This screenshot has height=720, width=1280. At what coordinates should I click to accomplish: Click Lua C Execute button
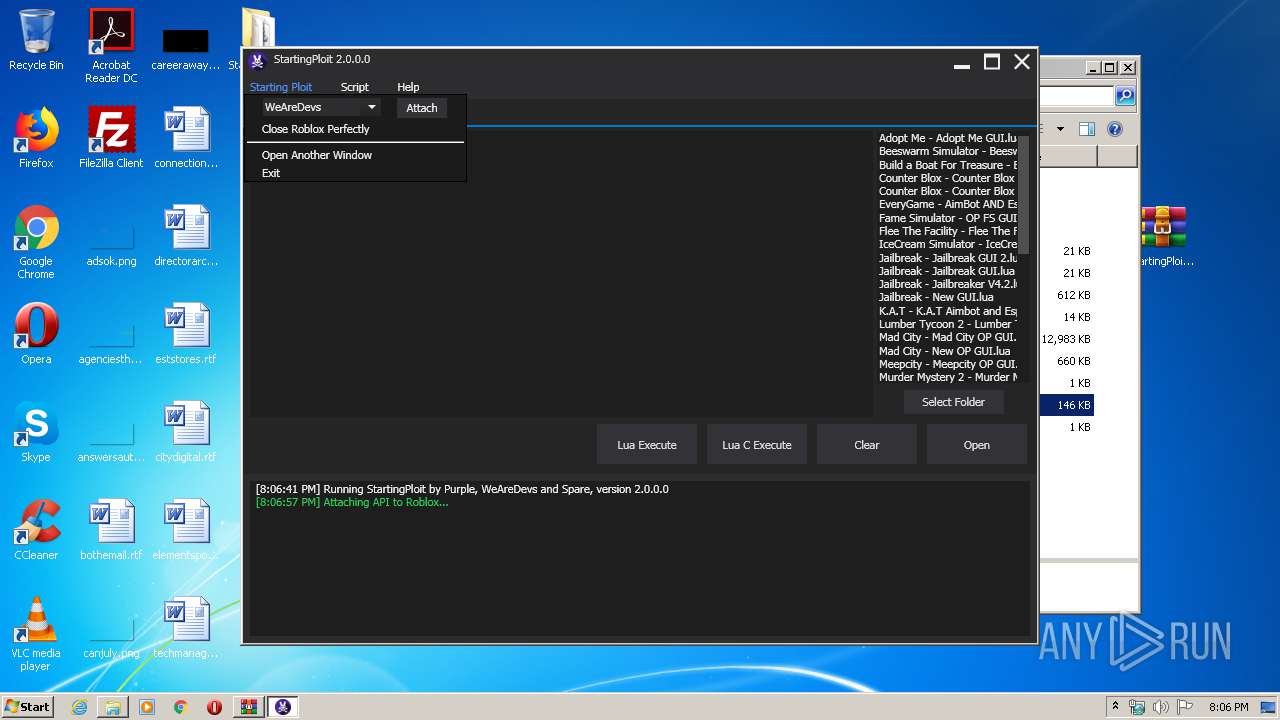[757, 445]
